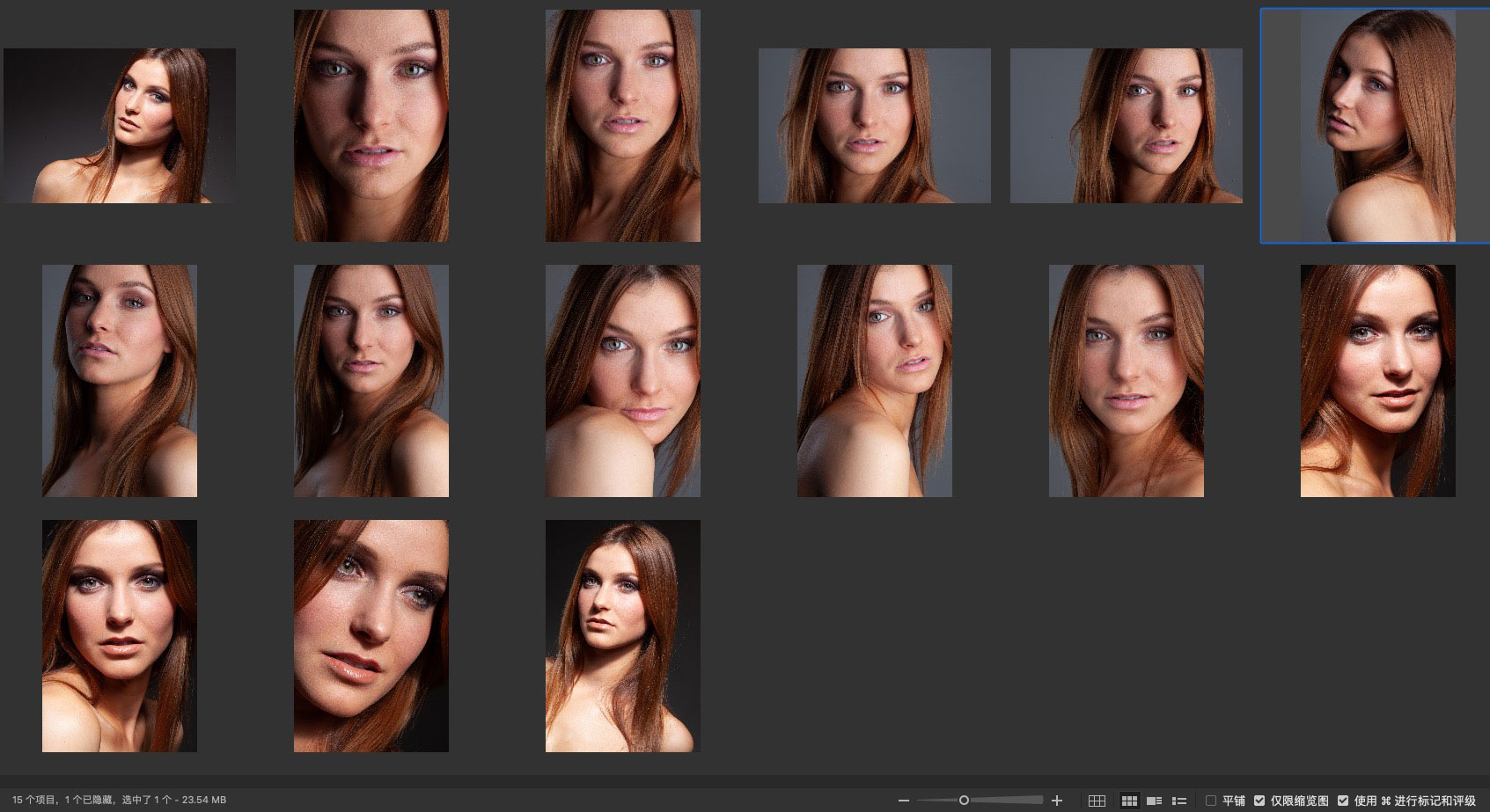Image resolution: width=1490 pixels, height=812 pixels.
Task: Select the landscape gray-background thumbnail with face on left
Action: tap(874, 126)
